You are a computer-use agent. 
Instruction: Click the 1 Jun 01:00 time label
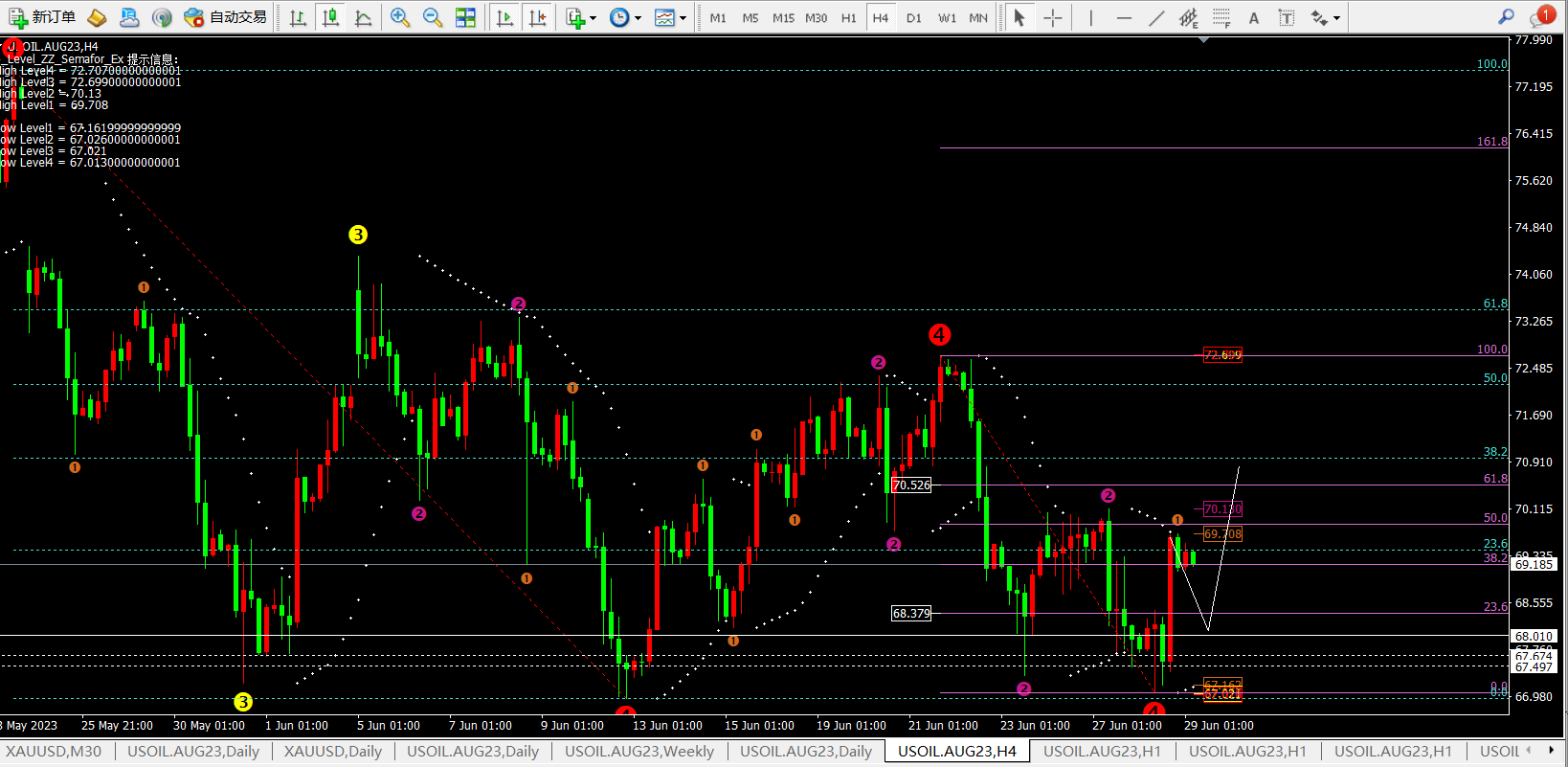tap(297, 726)
